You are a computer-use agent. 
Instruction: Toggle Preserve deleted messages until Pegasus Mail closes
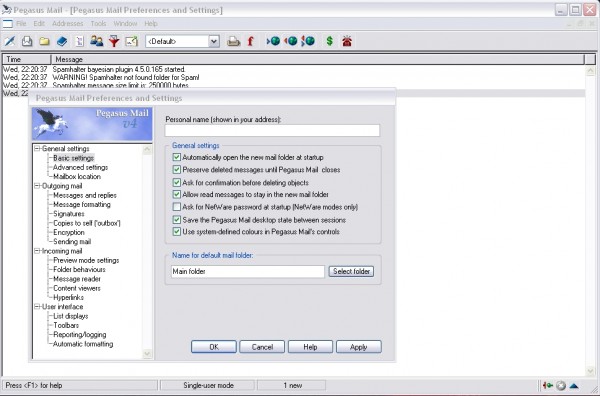(176, 169)
